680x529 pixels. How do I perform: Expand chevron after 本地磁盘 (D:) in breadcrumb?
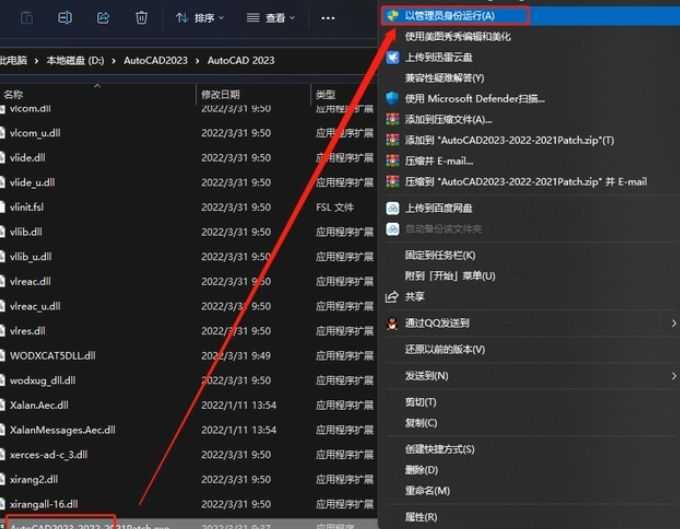tap(114, 61)
